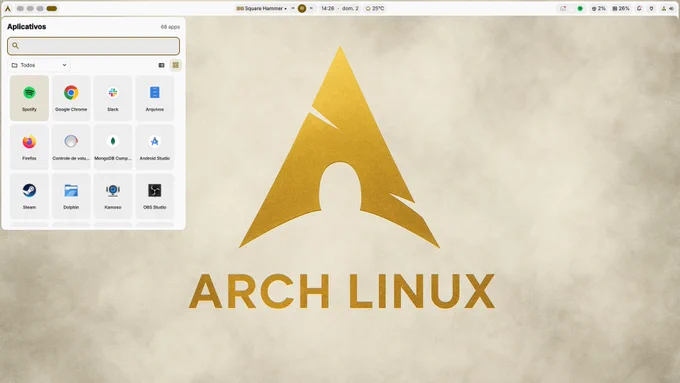Open OBS Studio
Viewport: 680px width, 383px height.
point(154,196)
